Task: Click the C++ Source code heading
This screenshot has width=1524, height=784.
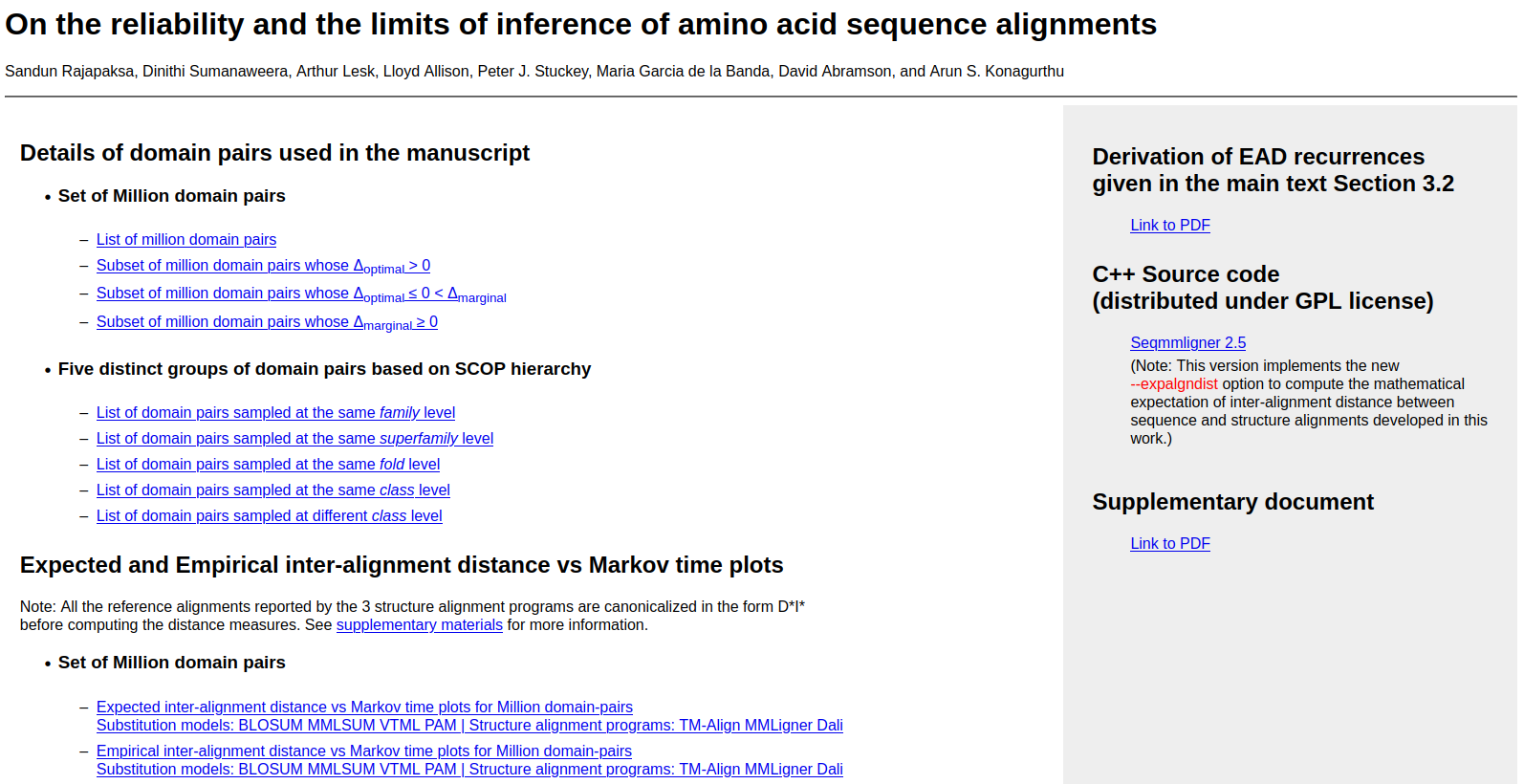Action: click(x=1186, y=274)
